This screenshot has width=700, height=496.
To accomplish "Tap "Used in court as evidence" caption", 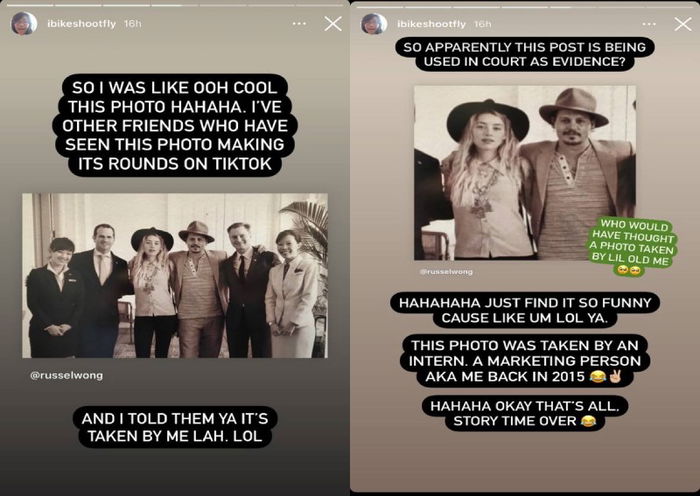I will coord(525,54).
